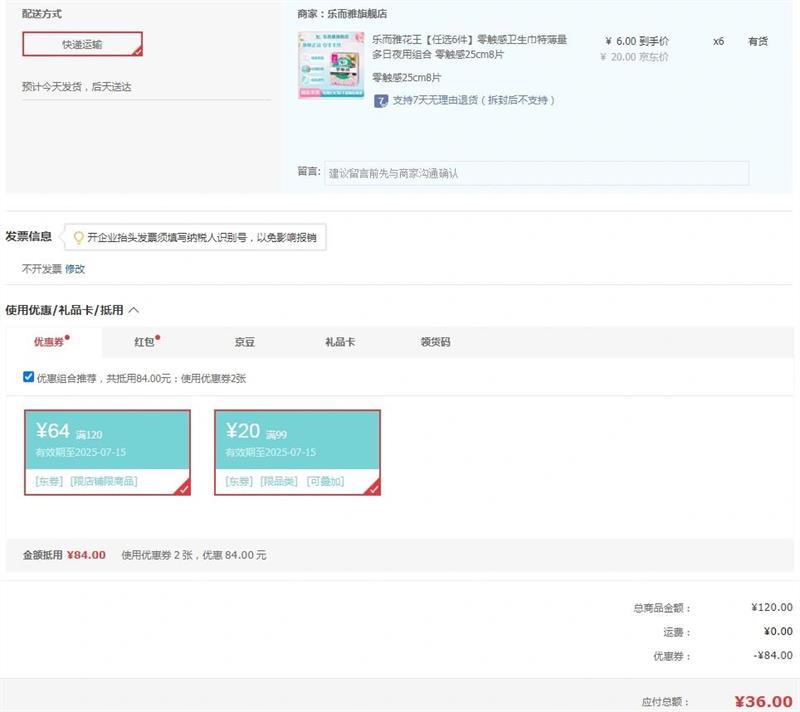The image size is (800, 712).
Task: Open the 乐而雅花王 product title link
Action: point(469,47)
